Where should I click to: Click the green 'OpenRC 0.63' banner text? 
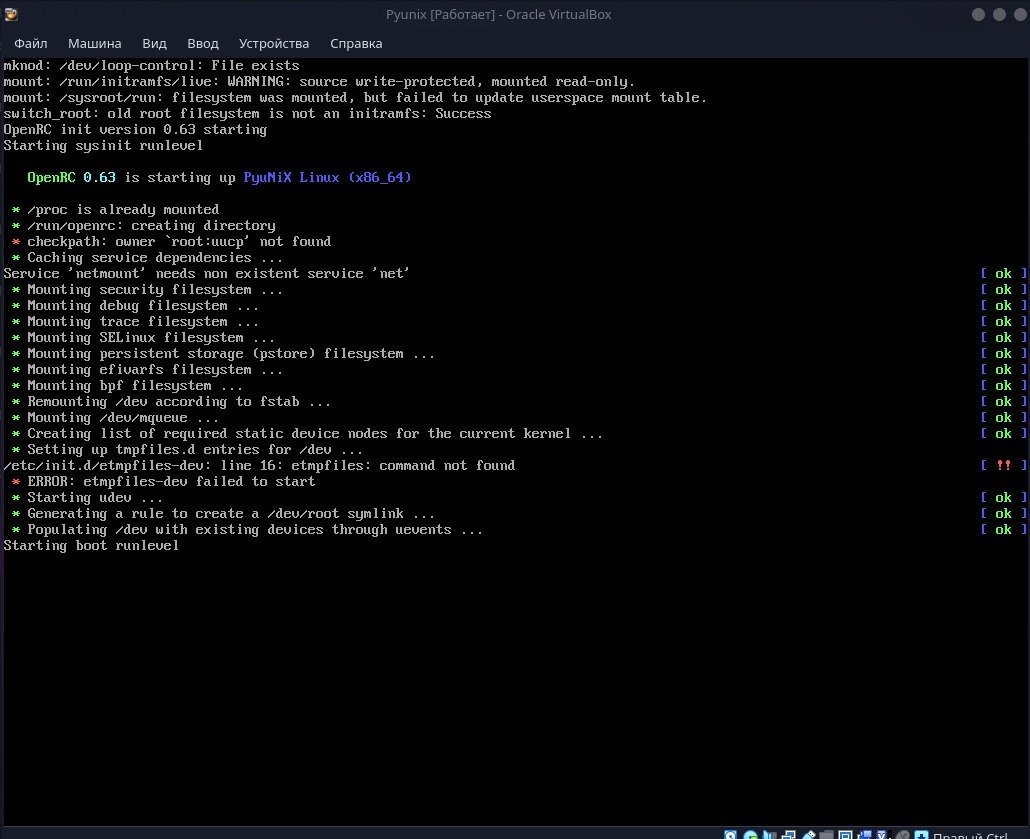tap(72, 177)
